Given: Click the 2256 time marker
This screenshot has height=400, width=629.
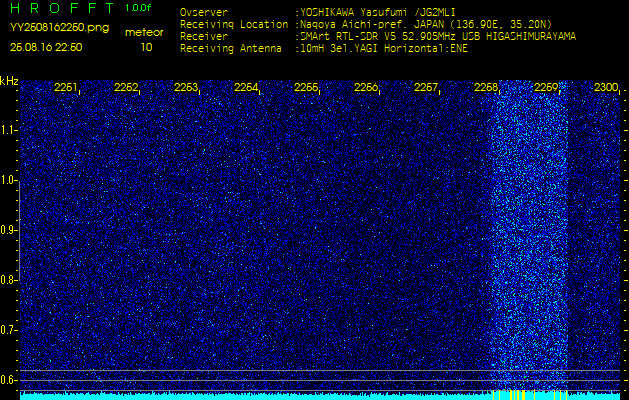Looking at the screenshot, I should pos(366,87).
